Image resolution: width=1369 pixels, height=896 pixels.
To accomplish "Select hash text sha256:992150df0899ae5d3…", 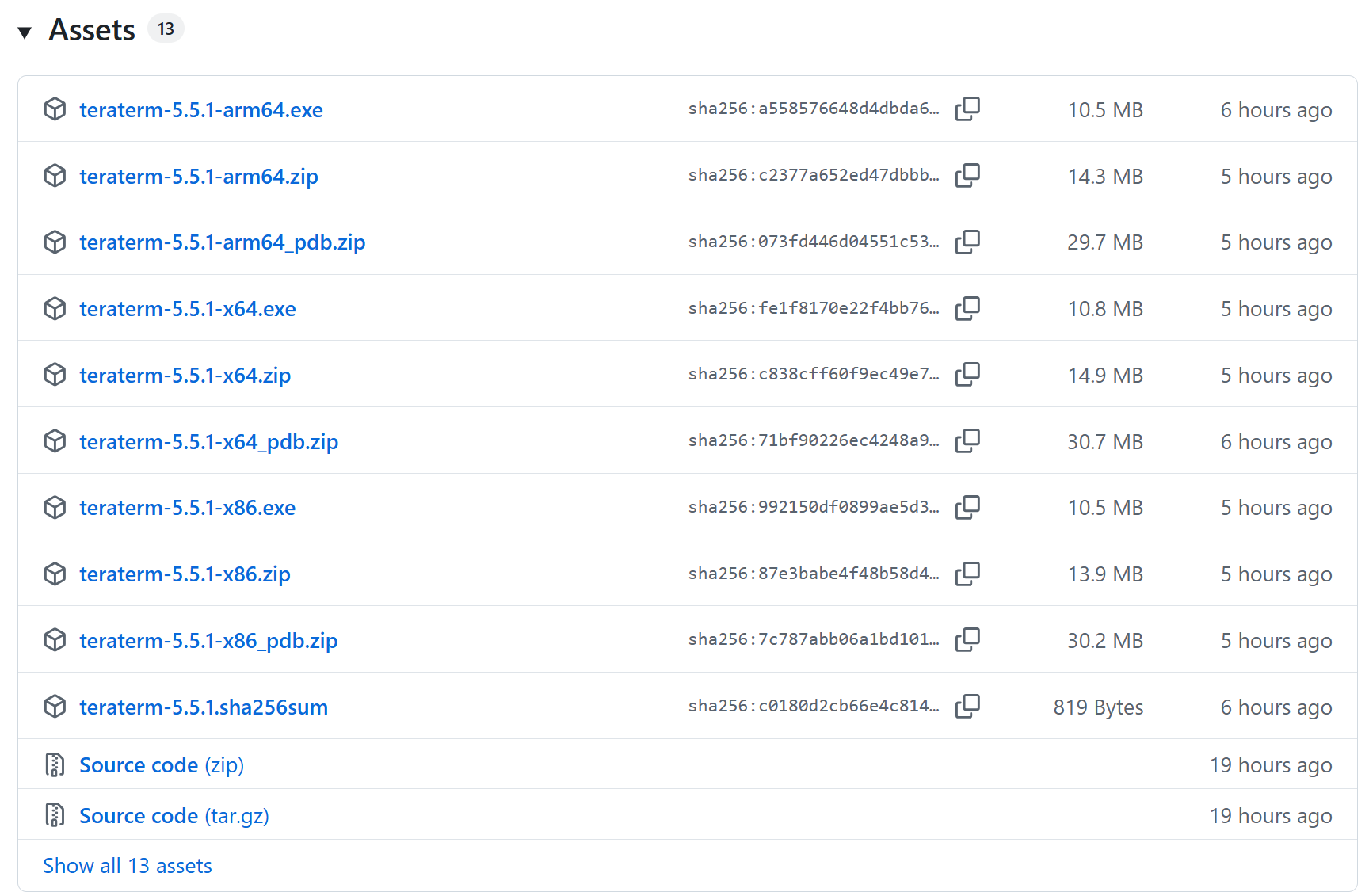I will tap(814, 507).
